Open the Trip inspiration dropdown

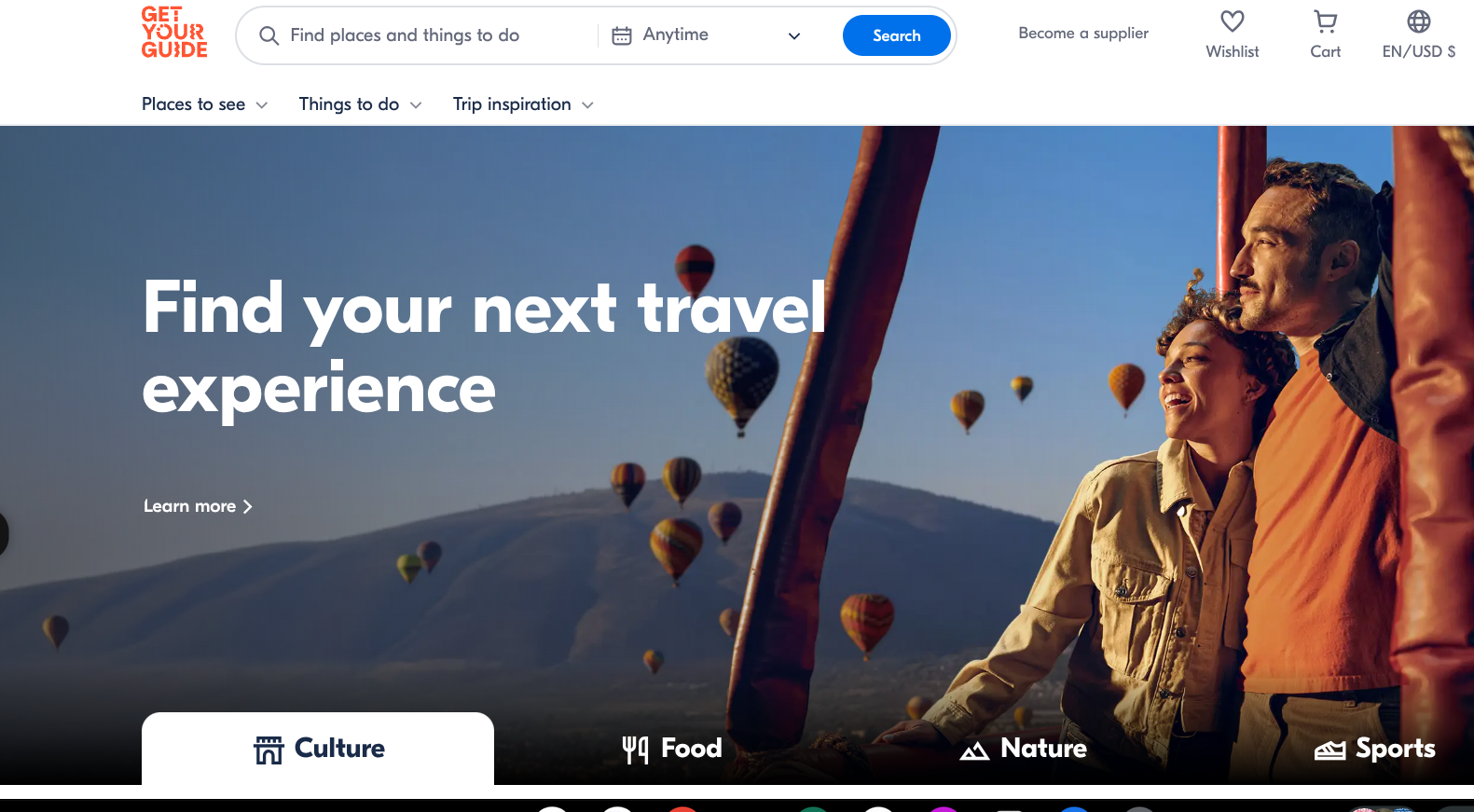[523, 104]
